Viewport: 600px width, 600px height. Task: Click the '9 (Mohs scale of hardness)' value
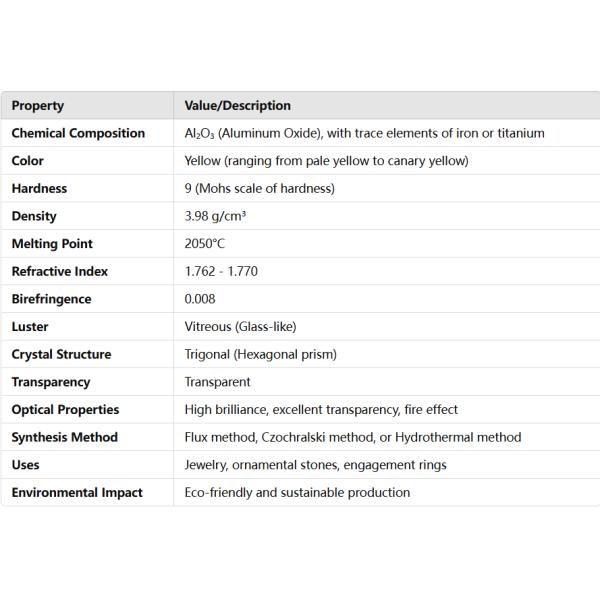(x=260, y=189)
